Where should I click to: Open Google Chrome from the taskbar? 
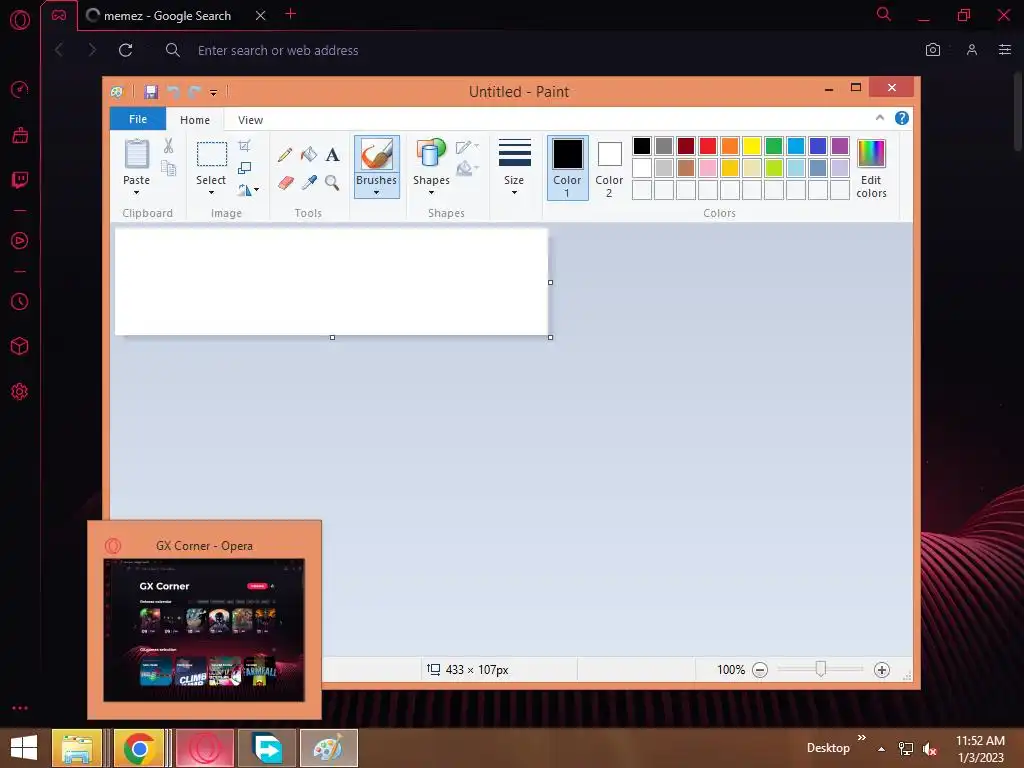[x=138, y=748]
